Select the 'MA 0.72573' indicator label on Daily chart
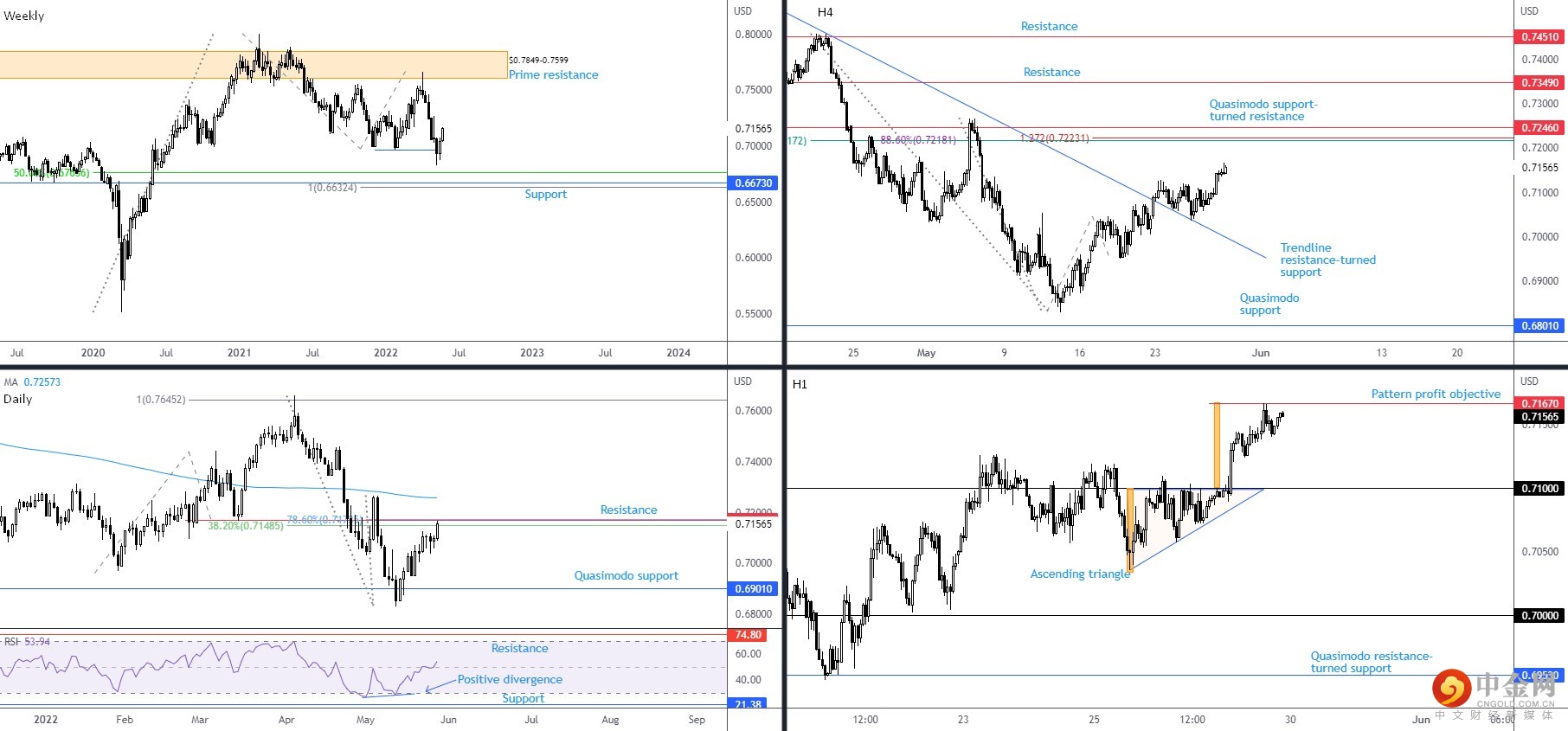 32,382
